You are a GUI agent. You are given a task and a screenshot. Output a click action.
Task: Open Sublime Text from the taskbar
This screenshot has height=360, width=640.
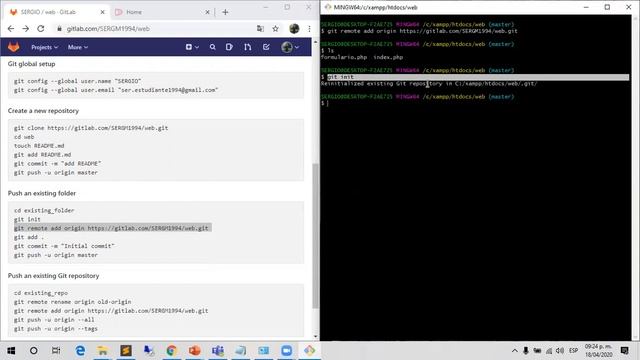(126, 351)
